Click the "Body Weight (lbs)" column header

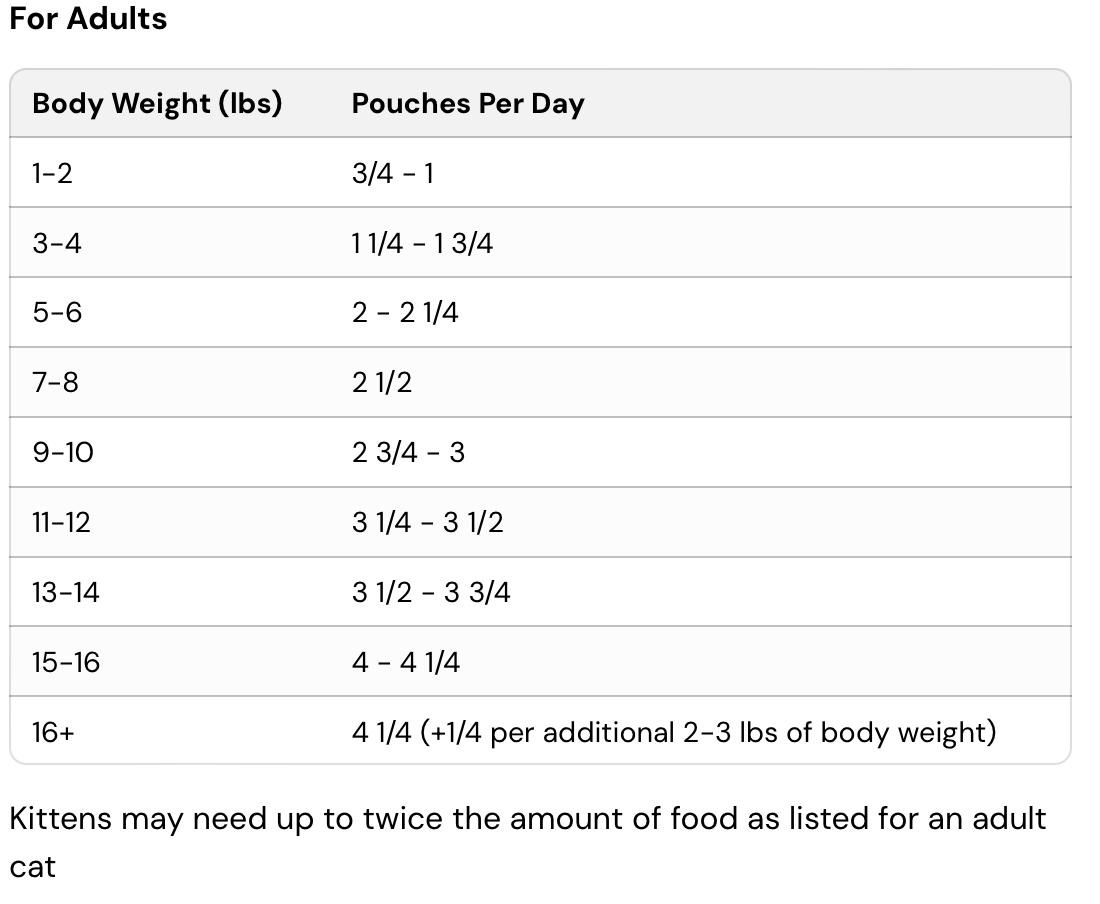click(x=157, y=104)
